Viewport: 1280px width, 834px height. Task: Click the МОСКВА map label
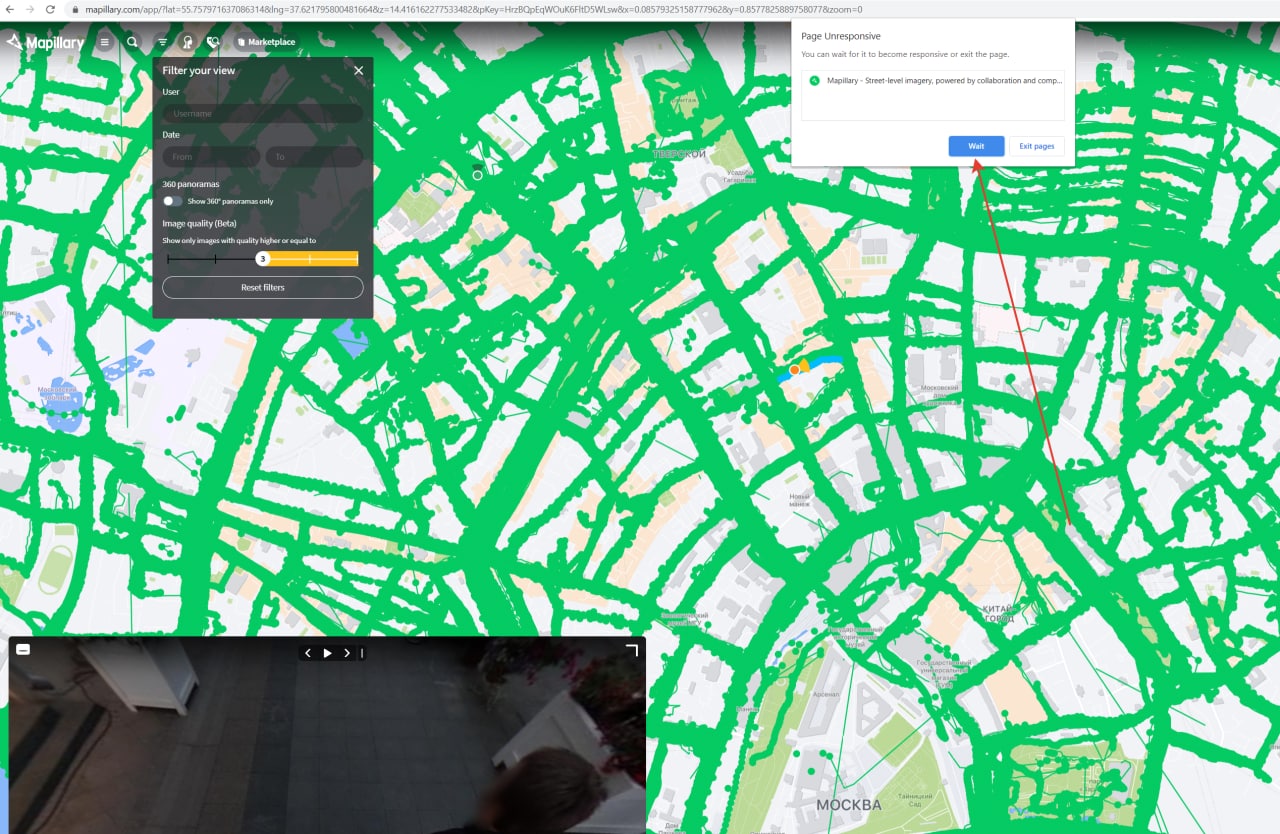(849, 805)
